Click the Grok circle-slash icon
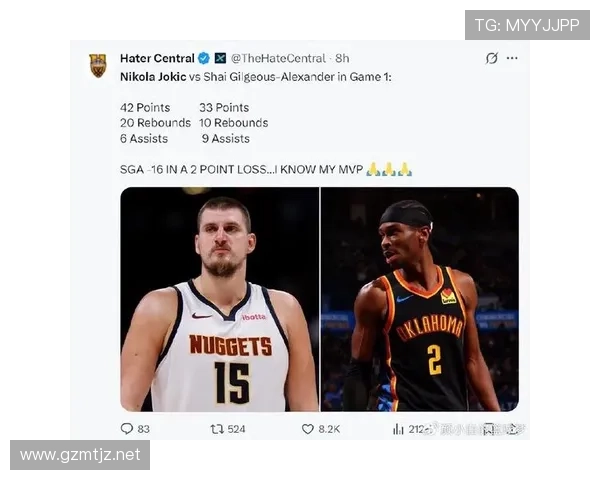The image size is (600, 480). point(492,58)
